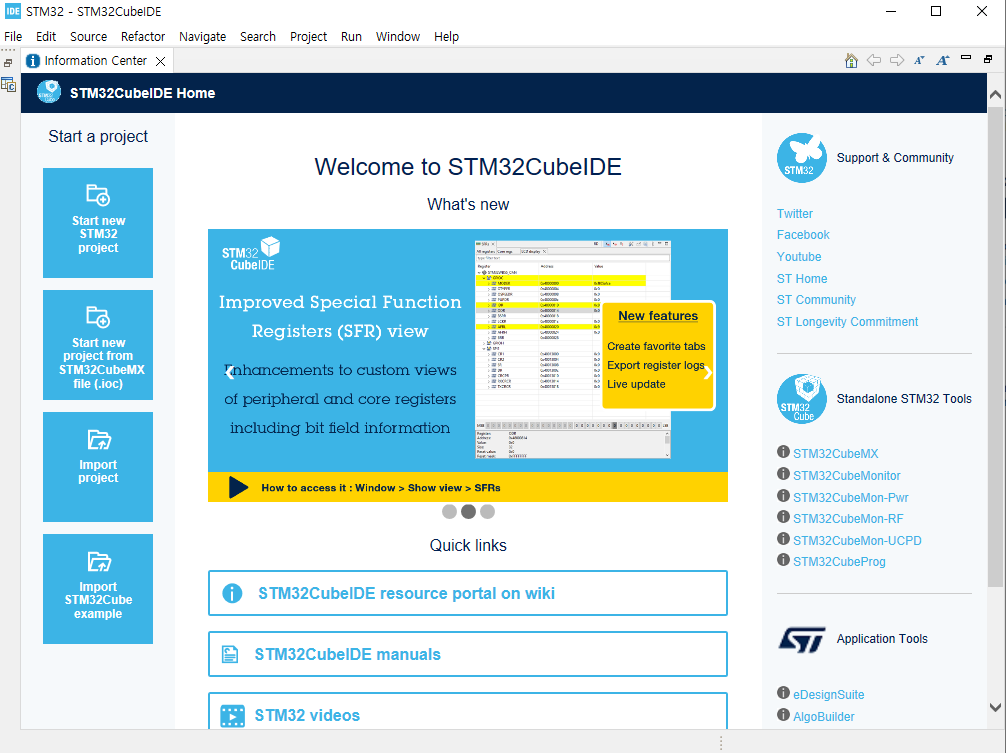Viewport: 1006px width, 753px height.
Task: Start new project from STM32CubeMX .ioc file
Action: click(x=98, y=345)
